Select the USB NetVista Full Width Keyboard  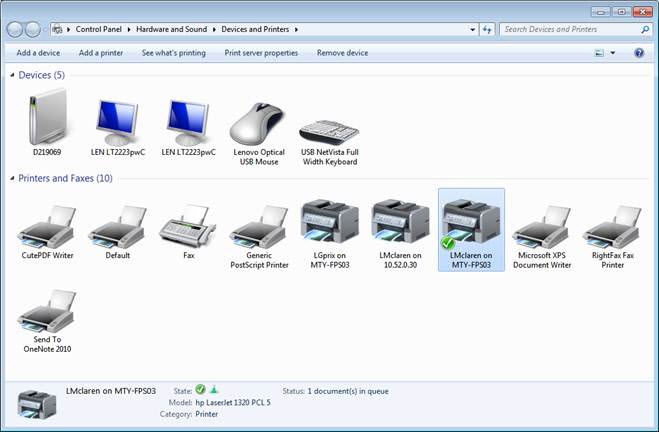pos(329,132)
